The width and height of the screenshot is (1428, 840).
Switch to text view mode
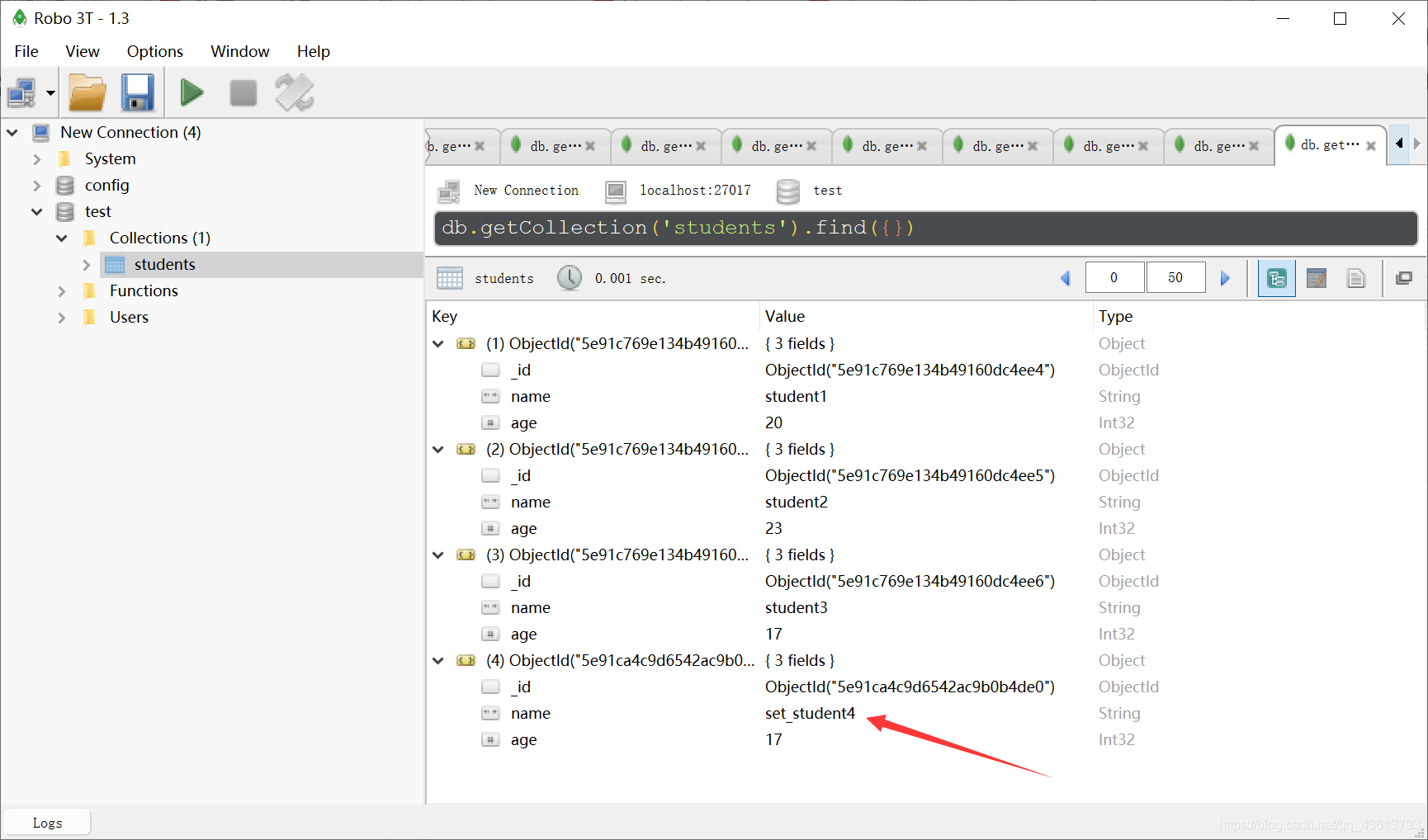pos(1356,278)
